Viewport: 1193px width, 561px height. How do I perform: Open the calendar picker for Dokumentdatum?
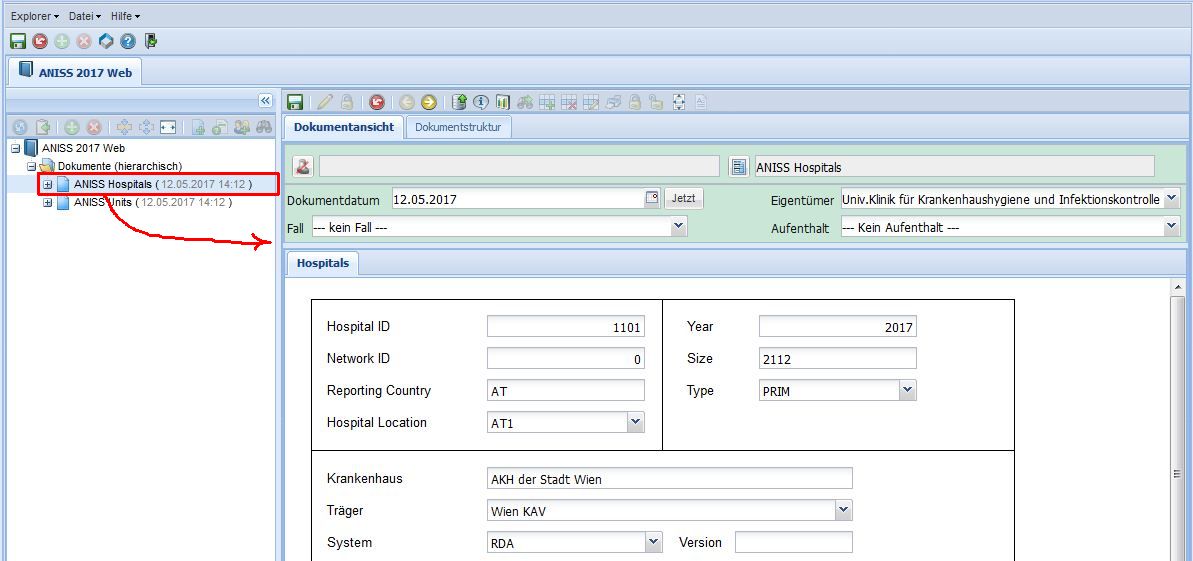point(652,198)
